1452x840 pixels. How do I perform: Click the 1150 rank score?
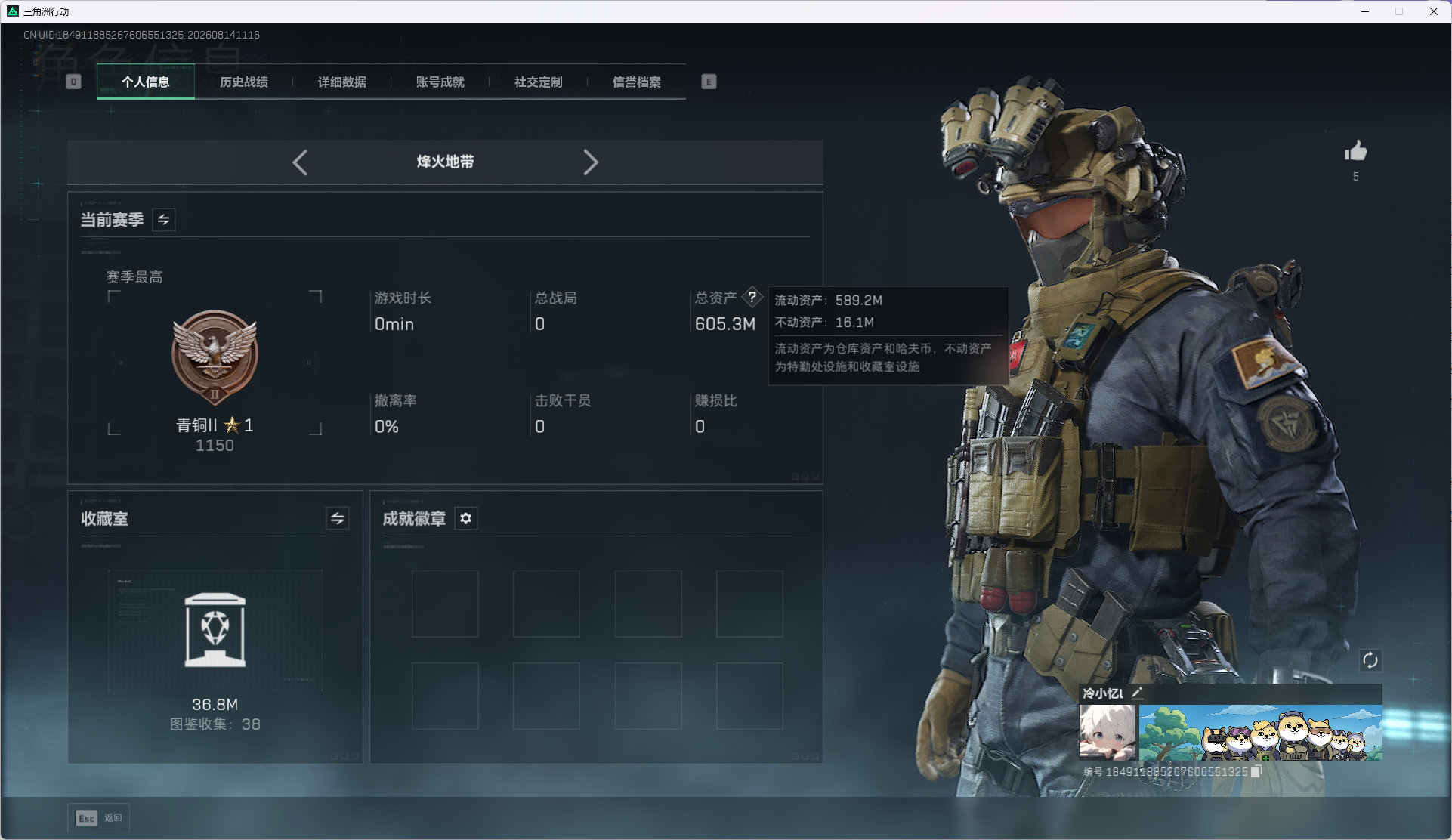click(x=215, y=446)
